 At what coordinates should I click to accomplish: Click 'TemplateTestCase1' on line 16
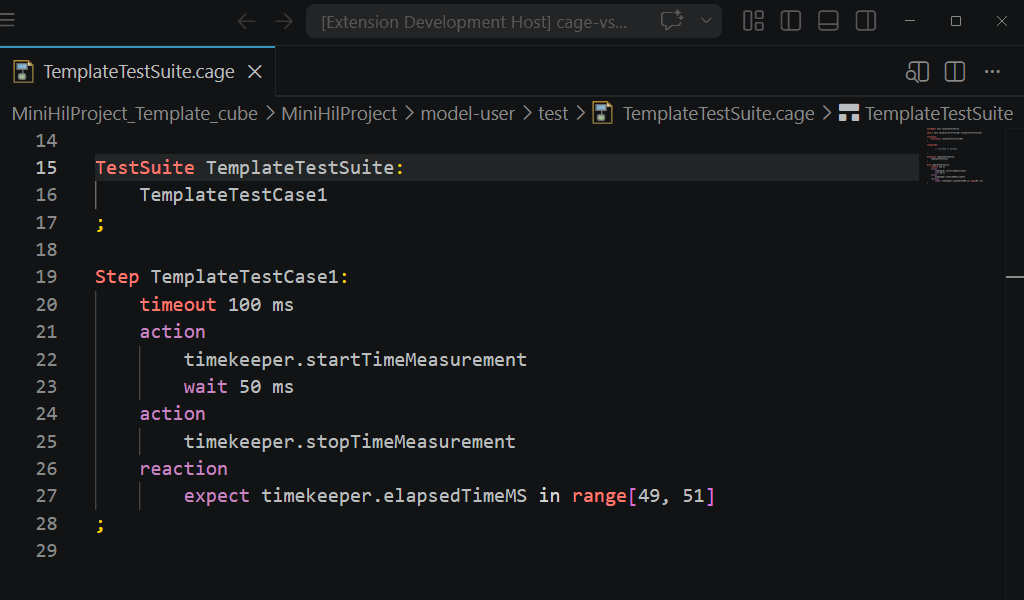[x=233, y=195]
